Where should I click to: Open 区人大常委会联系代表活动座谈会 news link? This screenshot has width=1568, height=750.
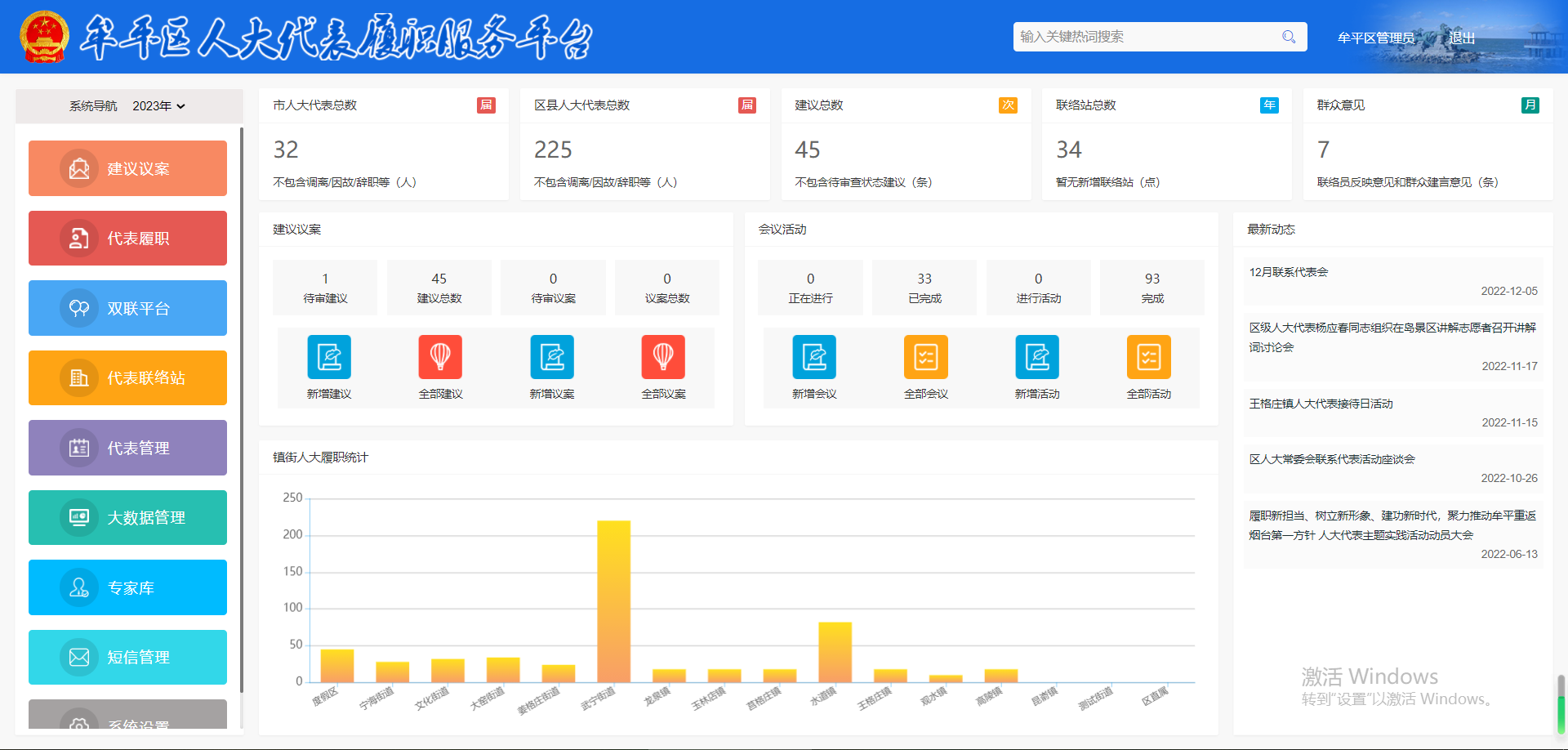[x=1331, y=459]
